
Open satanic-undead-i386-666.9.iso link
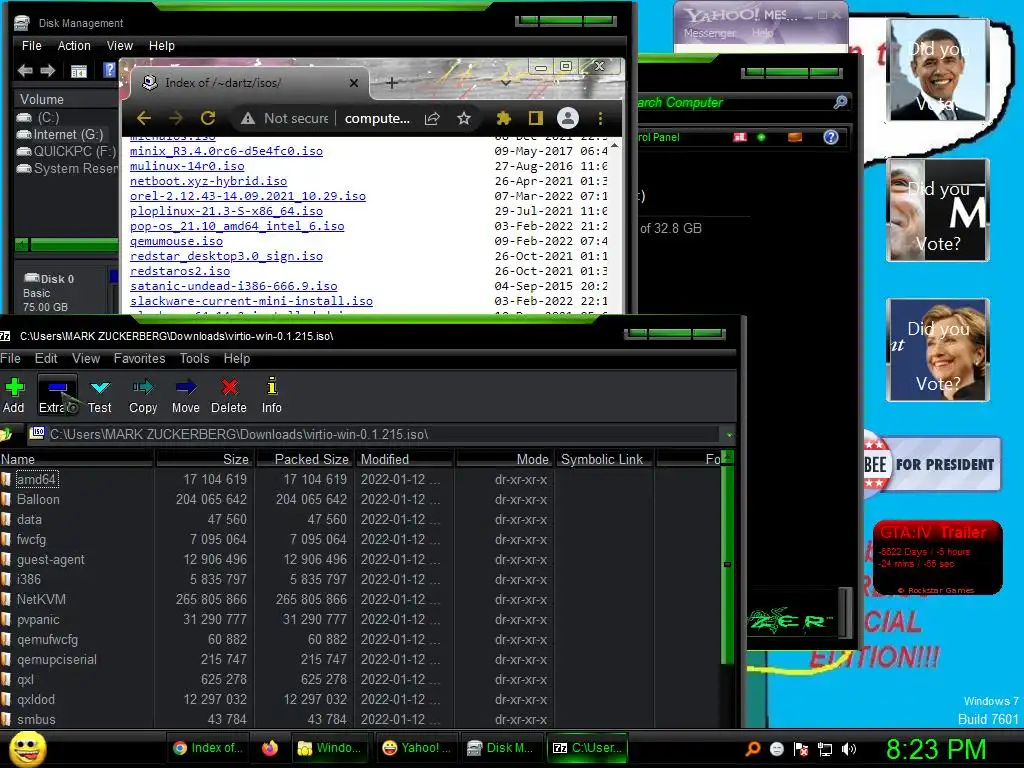click(x=233, y=286)
